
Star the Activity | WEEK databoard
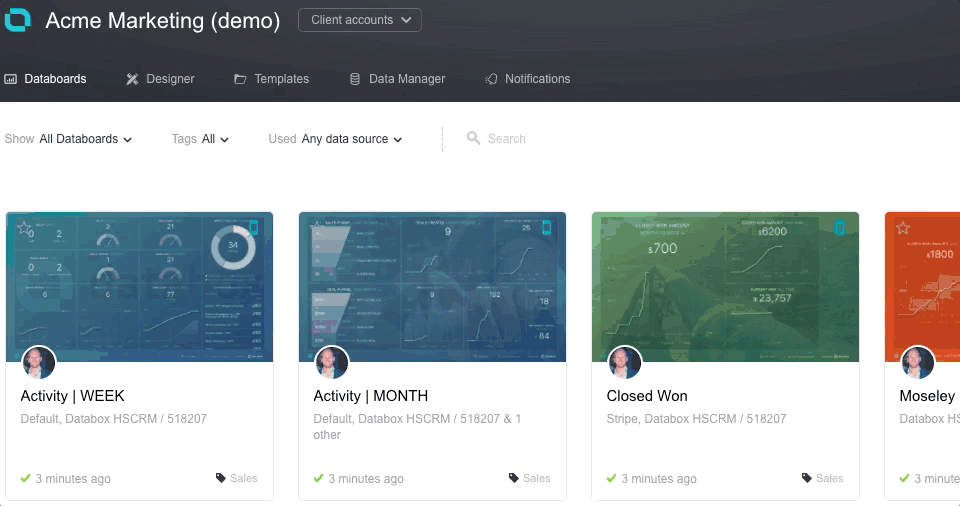(x=25, y=229)
